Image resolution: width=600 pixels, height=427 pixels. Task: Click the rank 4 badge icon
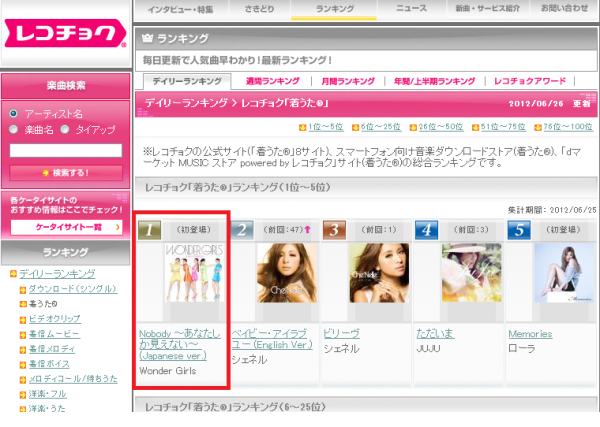(x=427, y=230)
